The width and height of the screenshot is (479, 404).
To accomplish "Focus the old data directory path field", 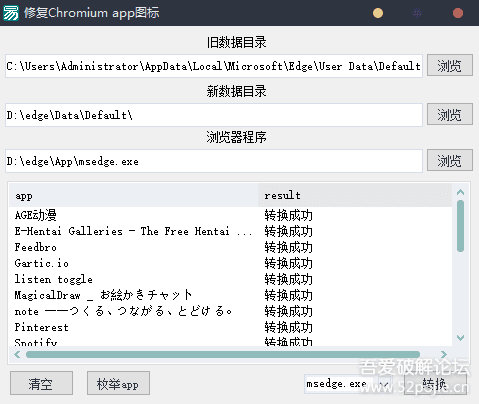I will pos(214,66).
